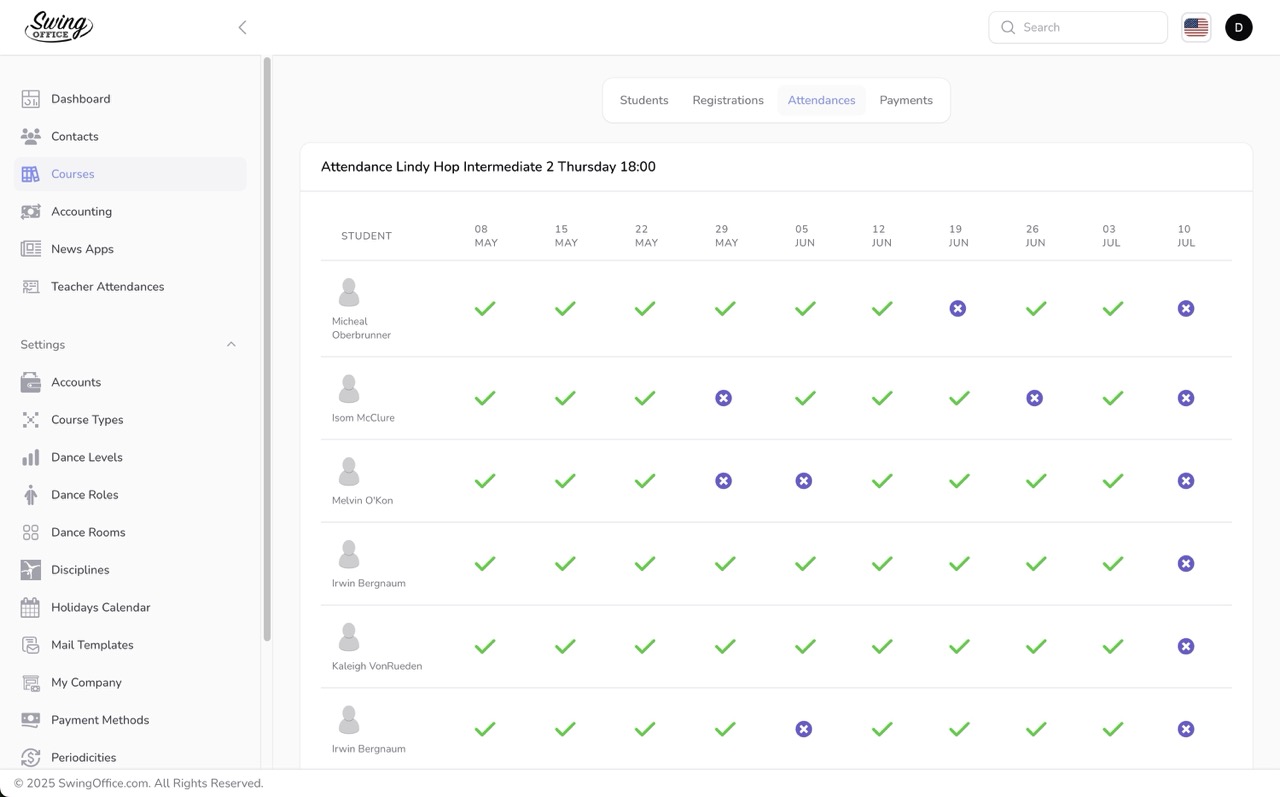Open the Dashboard sidebar icon
Screen dimensions: 1280x797
[31, 99]
